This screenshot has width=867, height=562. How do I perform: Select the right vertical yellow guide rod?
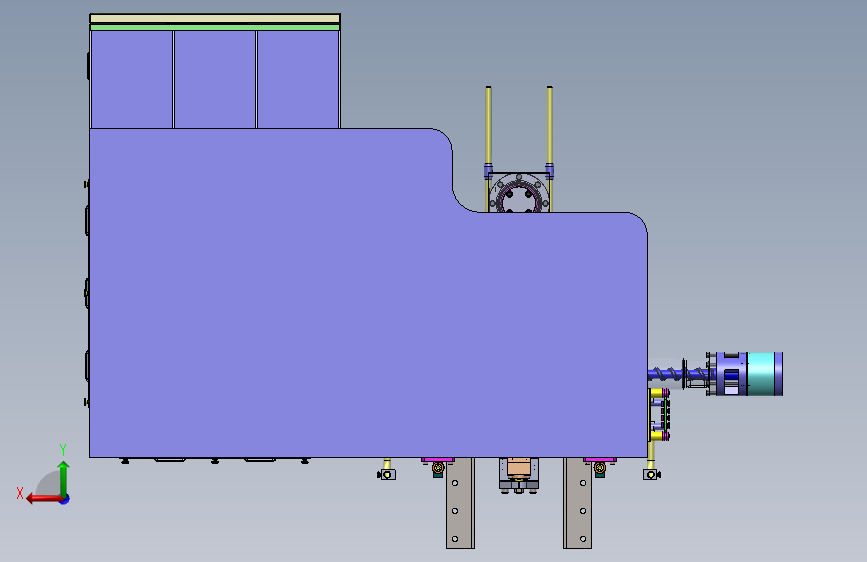pos(550,127)
